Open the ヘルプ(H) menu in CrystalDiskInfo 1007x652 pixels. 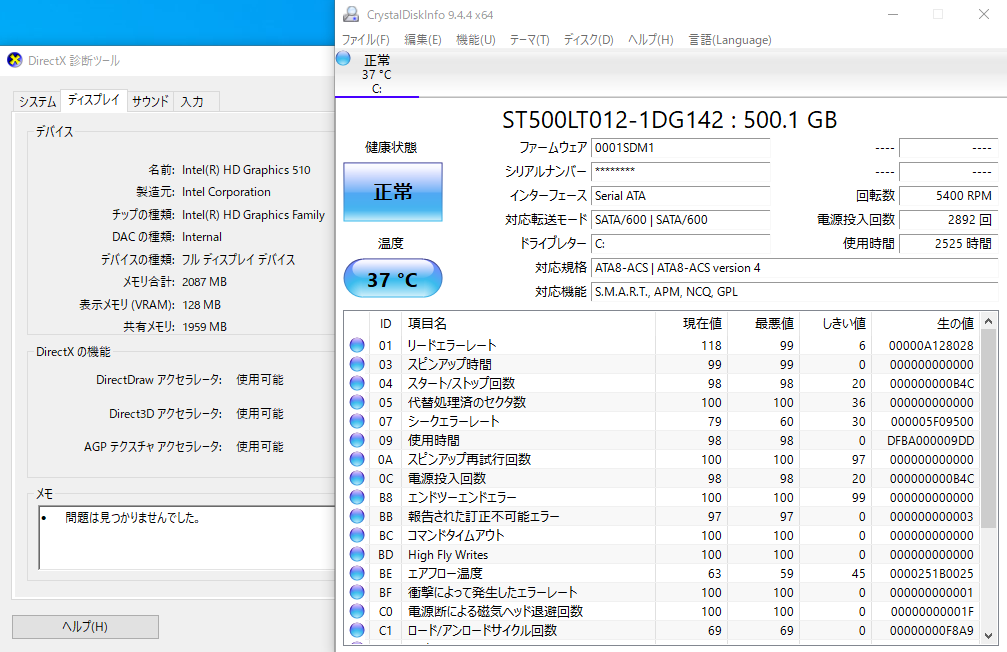click(651, 40)
